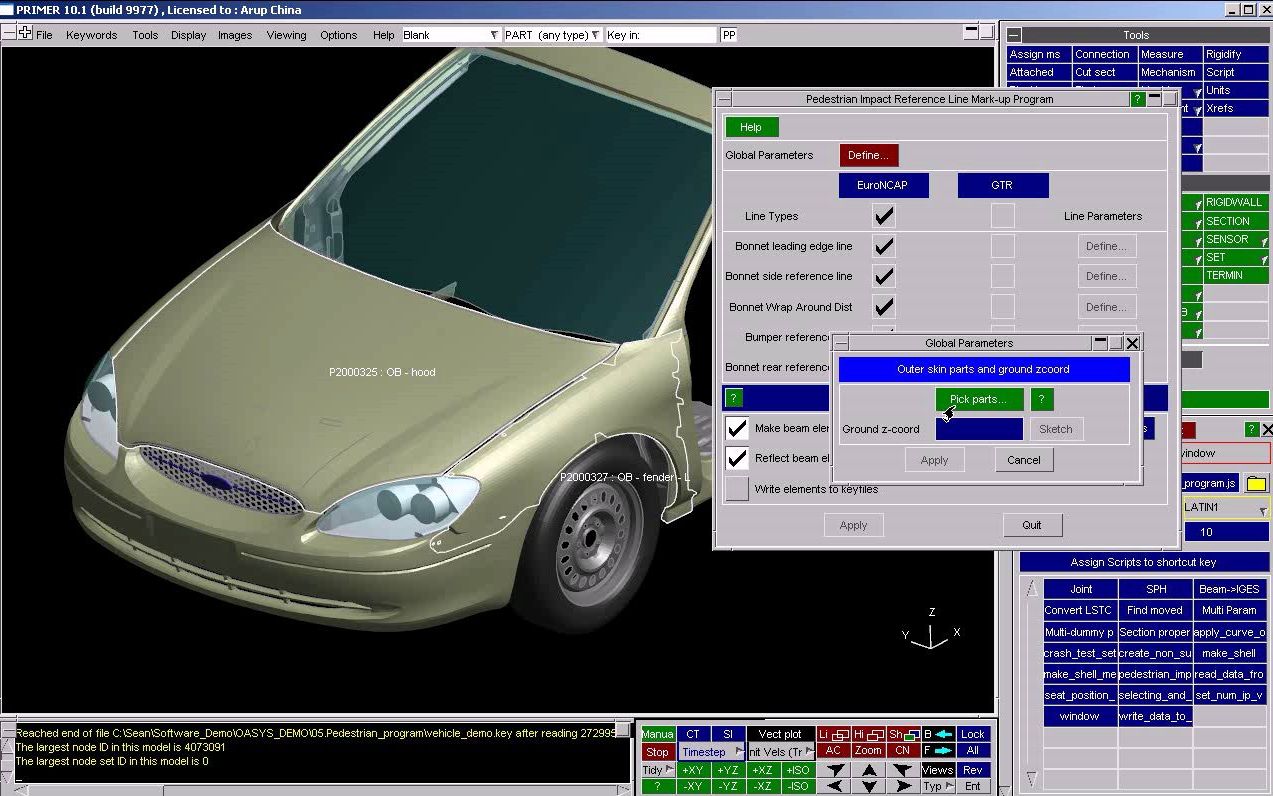Expand the LATIN1 encoding dropdown
The image size is (1273, 796).
coord(1225,507)
